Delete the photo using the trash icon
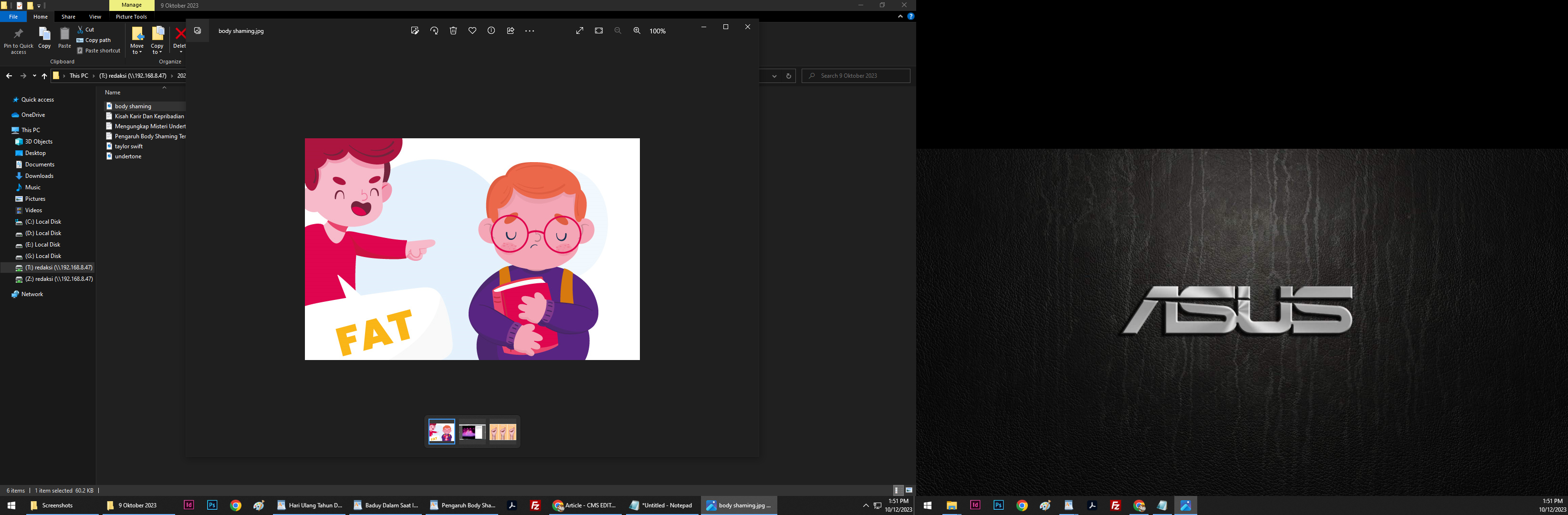Screen dimensions: 1568x515 453,31
